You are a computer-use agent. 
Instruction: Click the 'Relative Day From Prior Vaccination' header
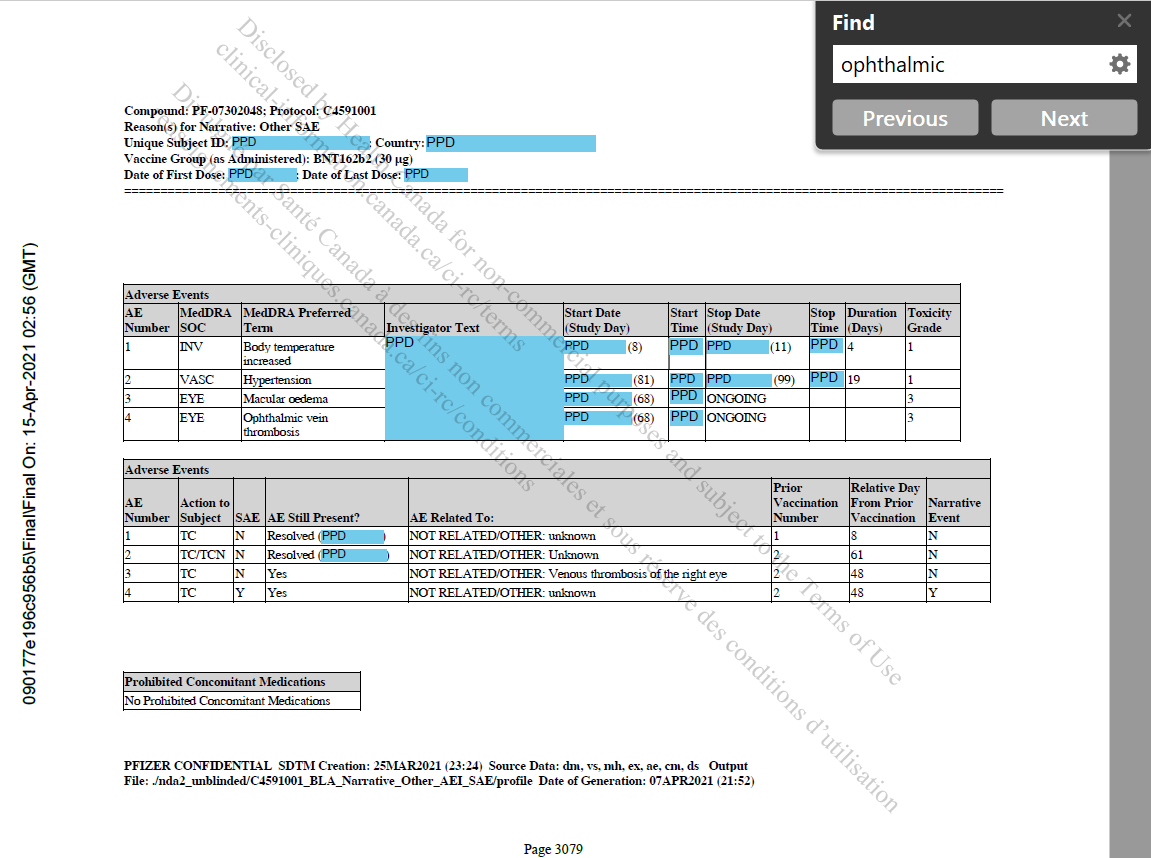(885, 503)
